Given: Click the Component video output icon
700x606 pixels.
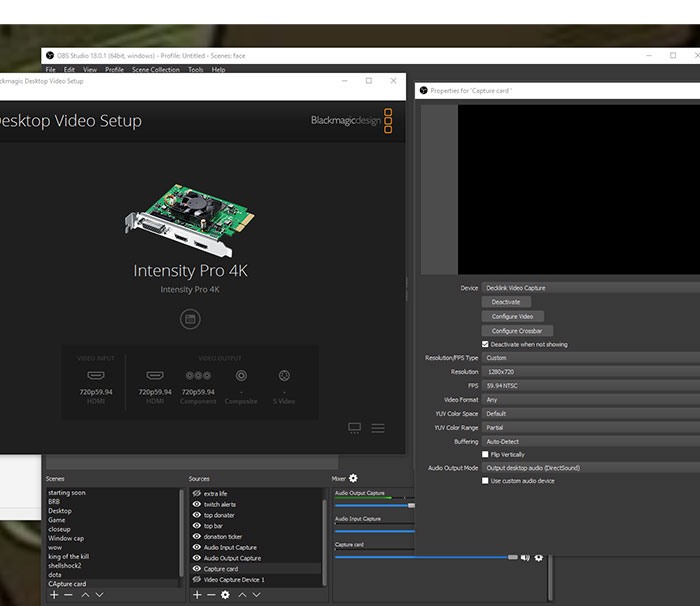Looking at the screenshot, I should [x=198, y=376].
